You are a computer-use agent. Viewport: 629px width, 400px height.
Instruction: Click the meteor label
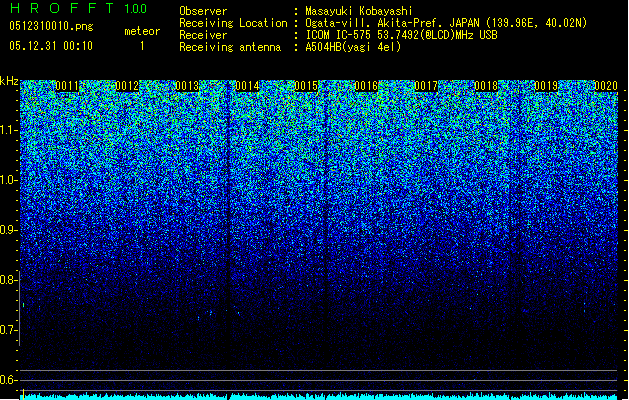pyautogui.click(x=142, y=31)
